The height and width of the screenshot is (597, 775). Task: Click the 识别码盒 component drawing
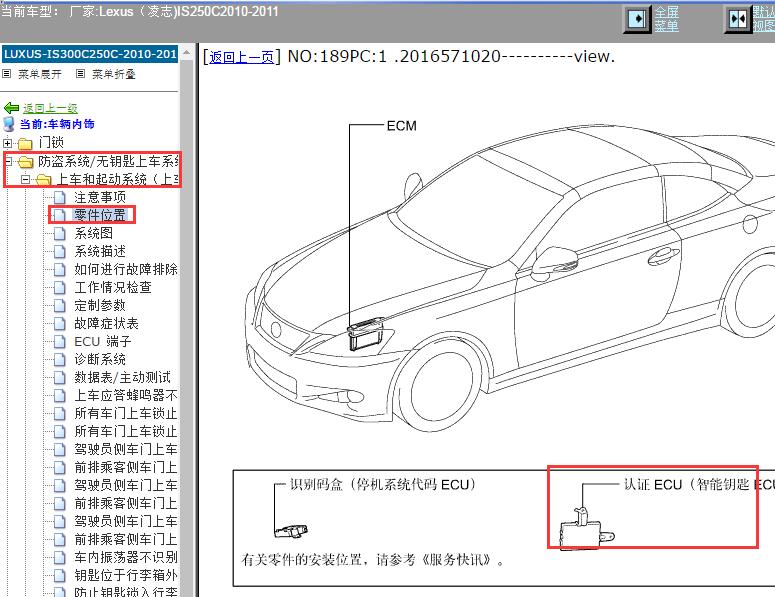(291, 531)
